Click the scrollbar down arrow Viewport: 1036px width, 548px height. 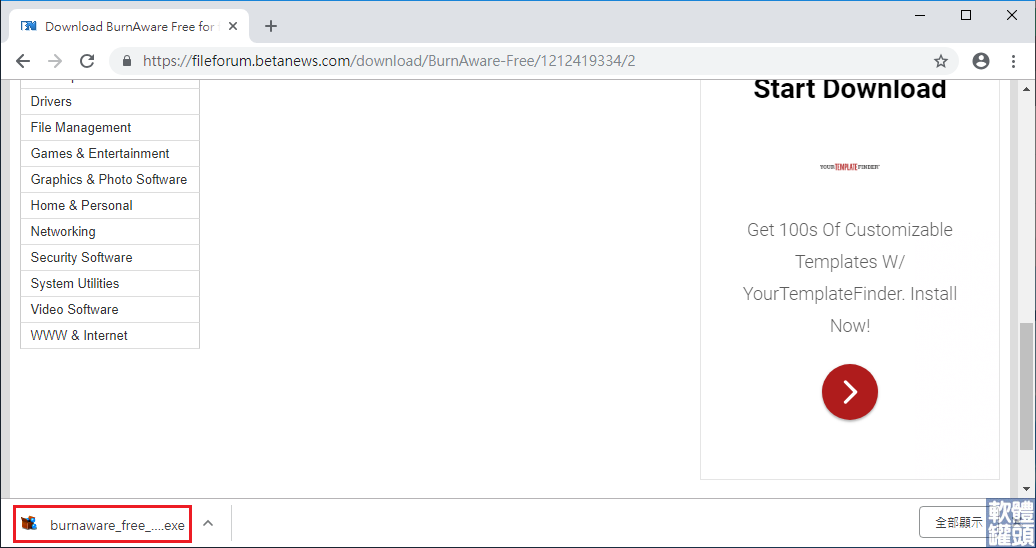coord(1027,489)
